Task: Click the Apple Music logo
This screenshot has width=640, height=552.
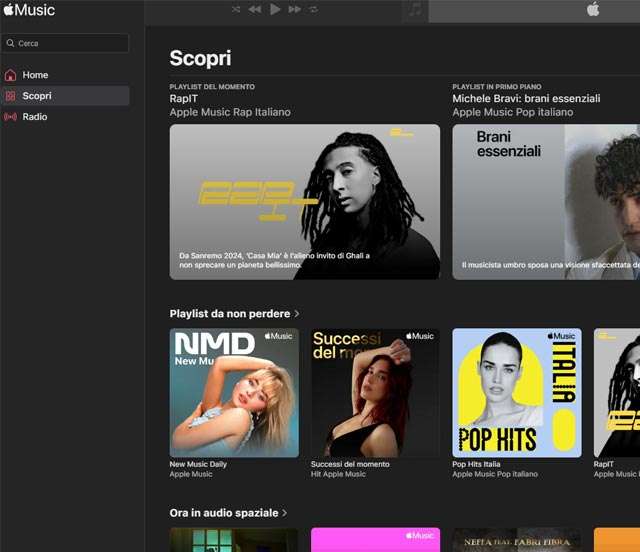Action: point(29,10)
